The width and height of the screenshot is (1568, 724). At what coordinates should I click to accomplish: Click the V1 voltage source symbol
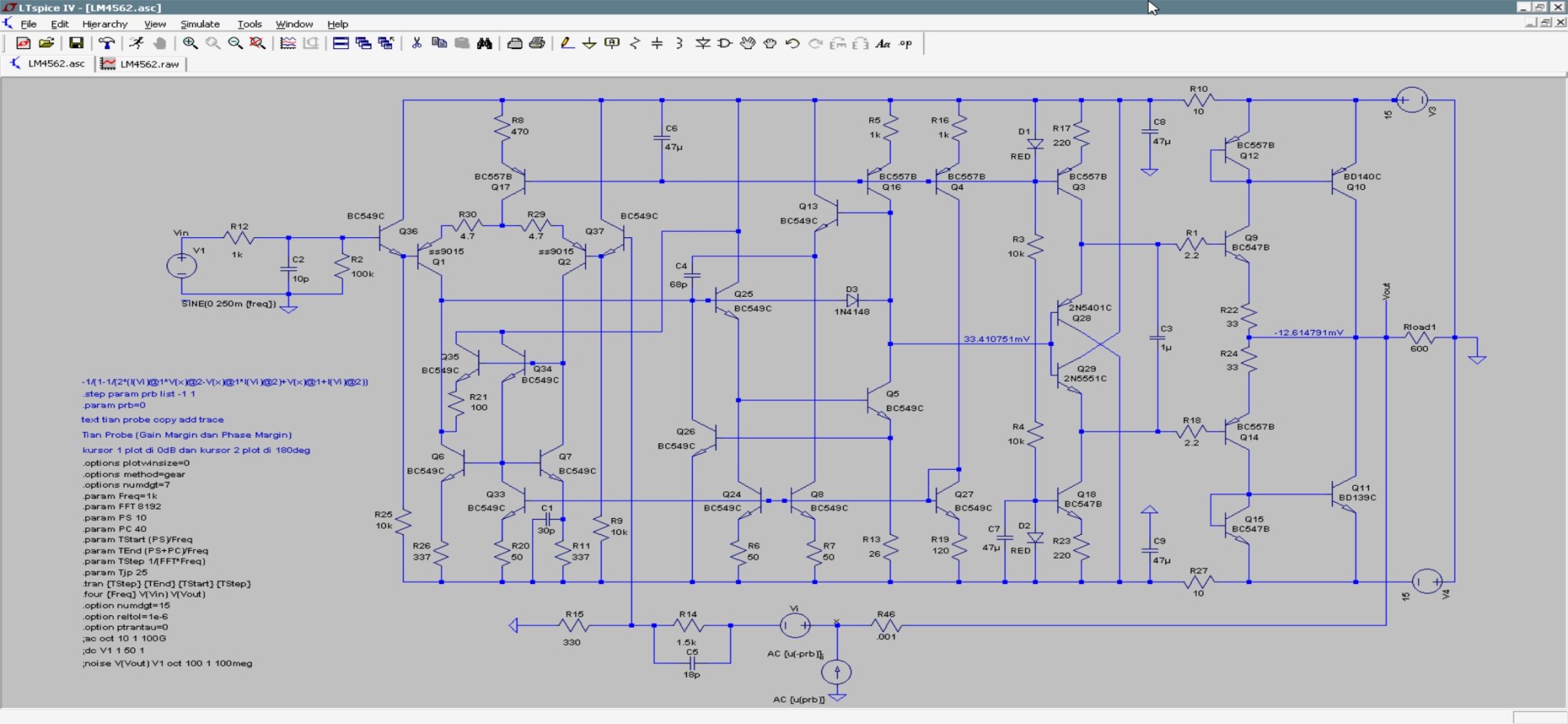point(181,266)
